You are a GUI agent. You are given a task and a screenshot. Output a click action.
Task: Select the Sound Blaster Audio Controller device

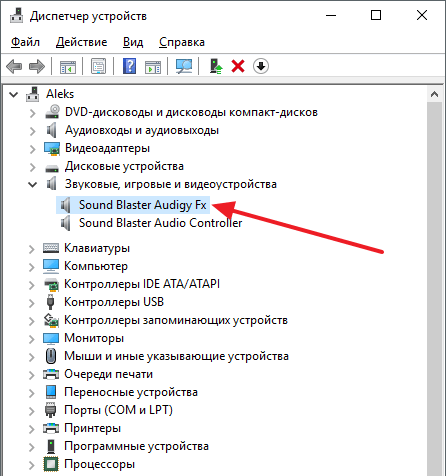[160, 223]
